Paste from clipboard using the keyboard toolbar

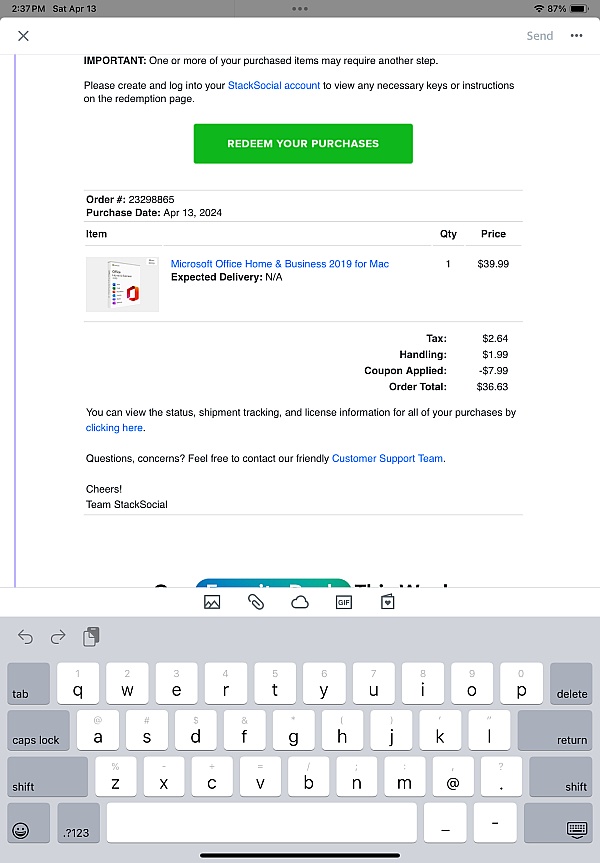[x=91, y=636]
